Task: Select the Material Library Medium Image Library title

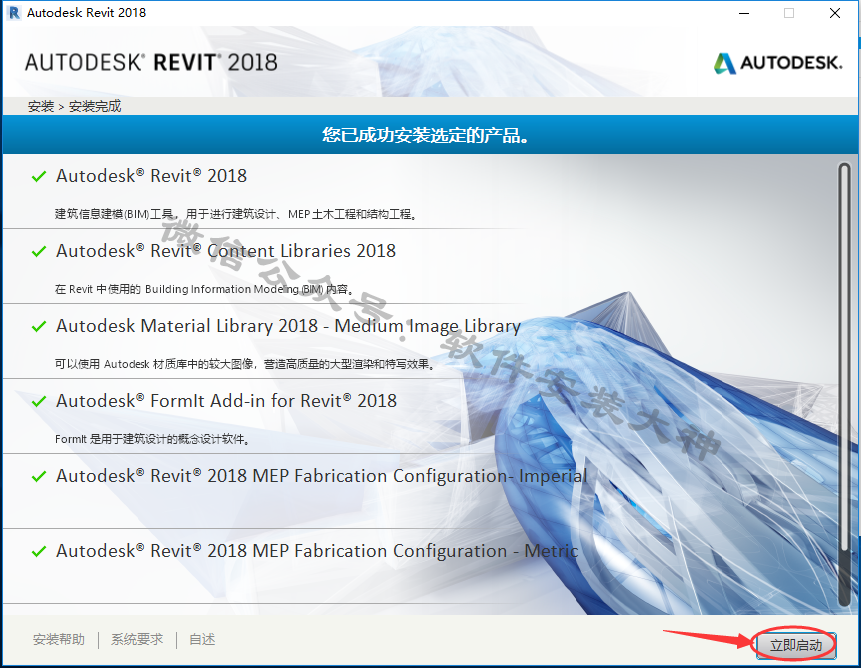Action: 288,326
